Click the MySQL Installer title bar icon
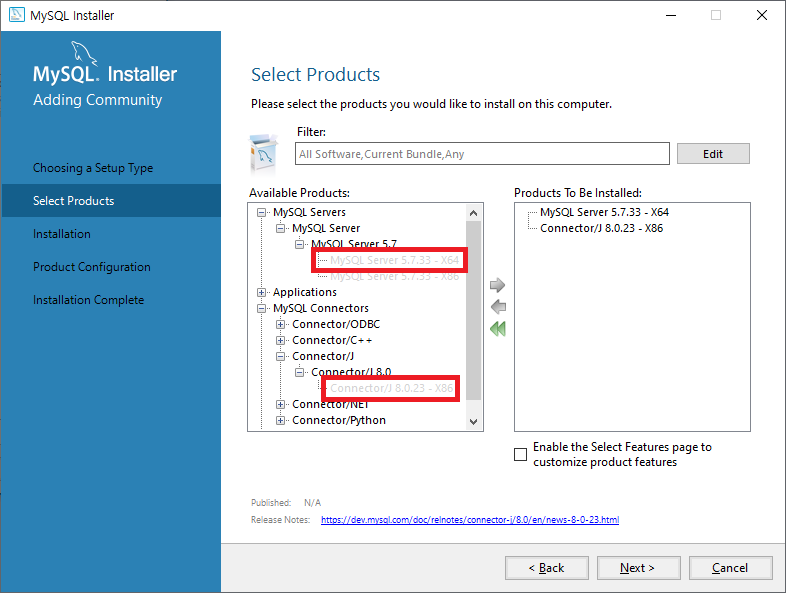 [x=17, y=15]
